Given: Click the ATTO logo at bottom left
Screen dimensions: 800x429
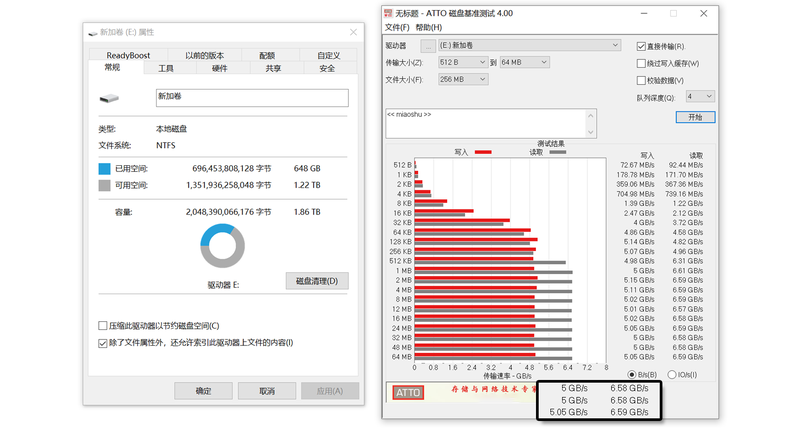Looking at the screenshot, I should [408, 392].
